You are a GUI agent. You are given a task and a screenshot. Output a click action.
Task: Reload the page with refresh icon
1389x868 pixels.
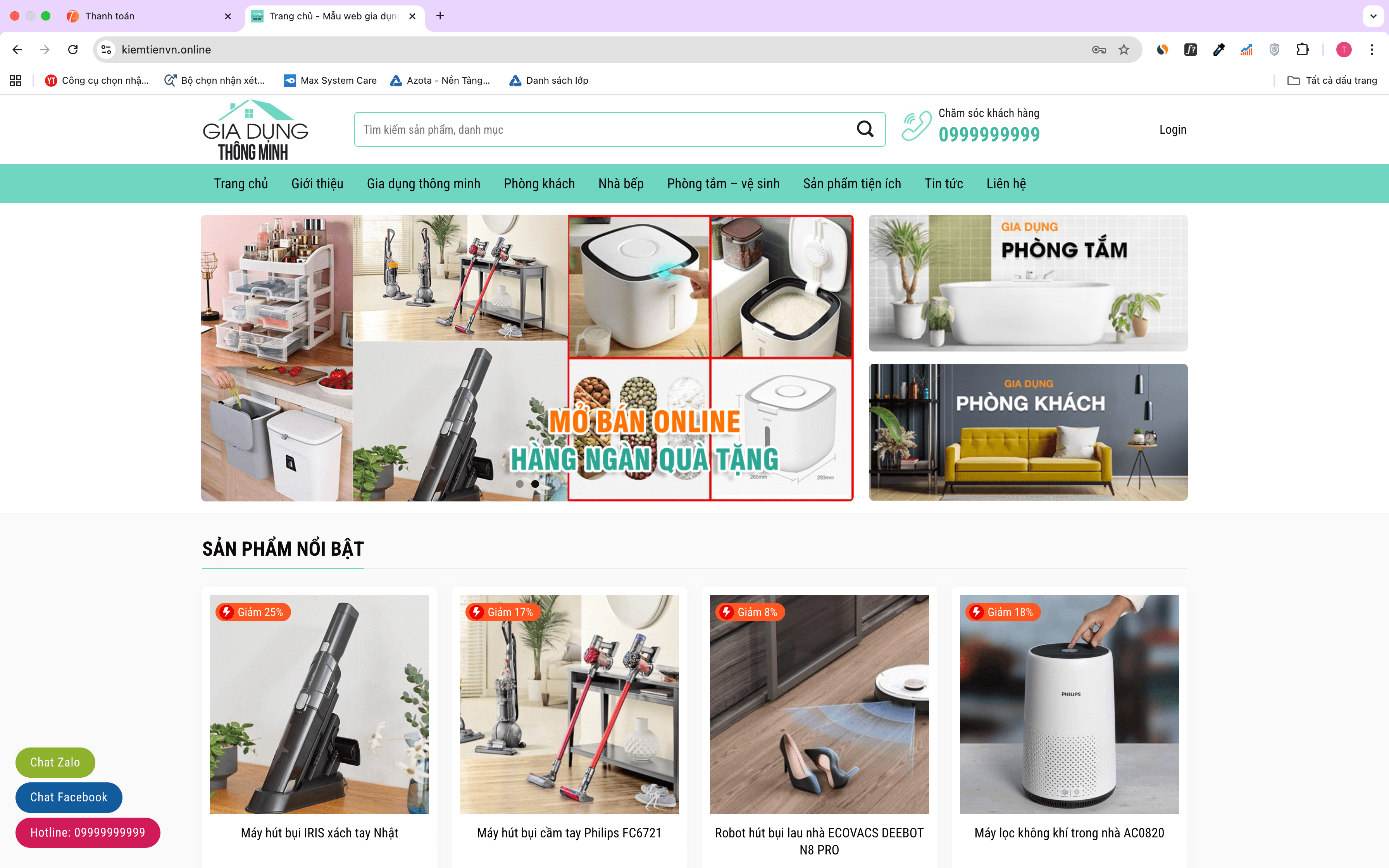click(73, 50)
